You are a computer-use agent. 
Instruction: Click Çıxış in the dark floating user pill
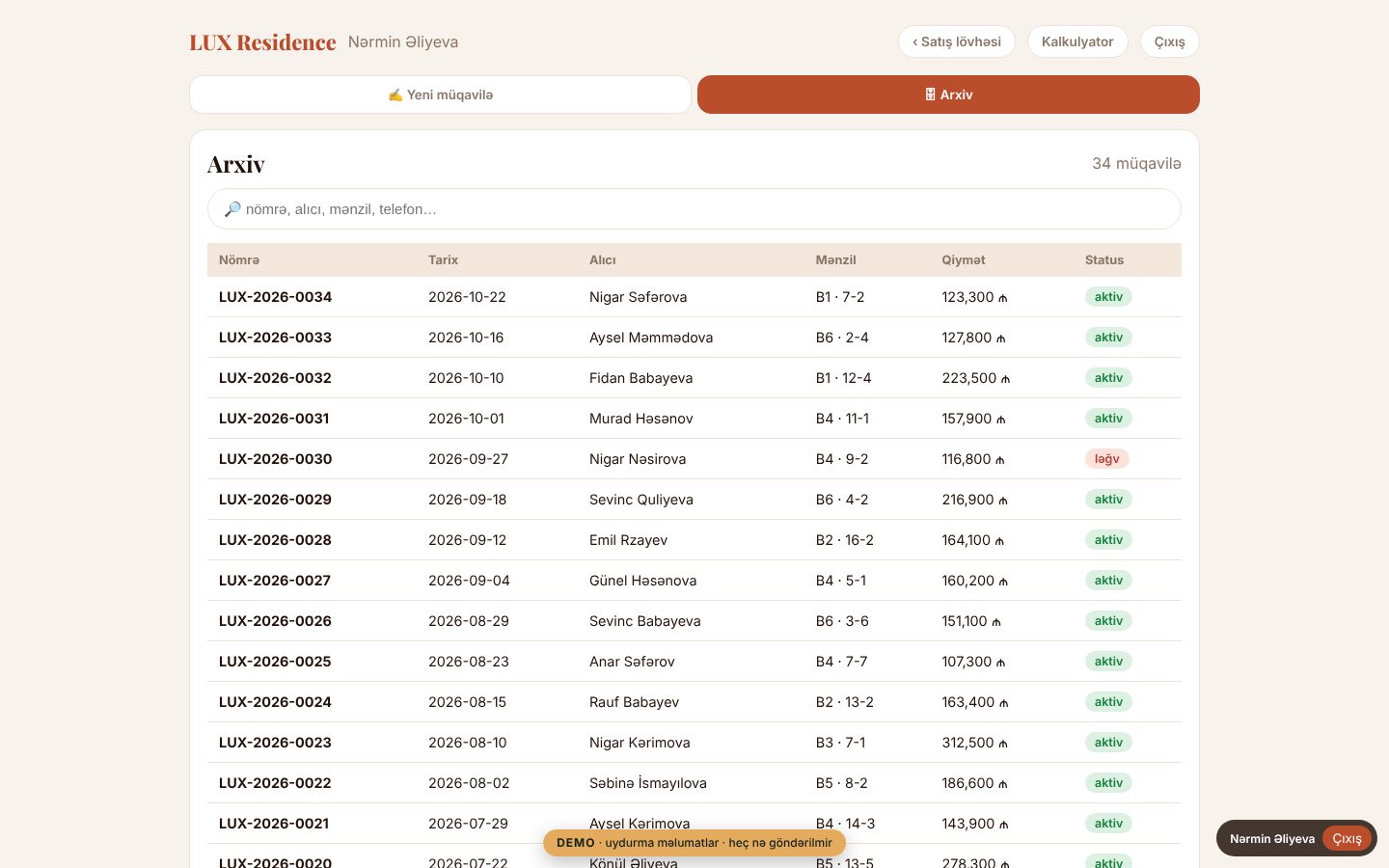(x=1347, y=839)
